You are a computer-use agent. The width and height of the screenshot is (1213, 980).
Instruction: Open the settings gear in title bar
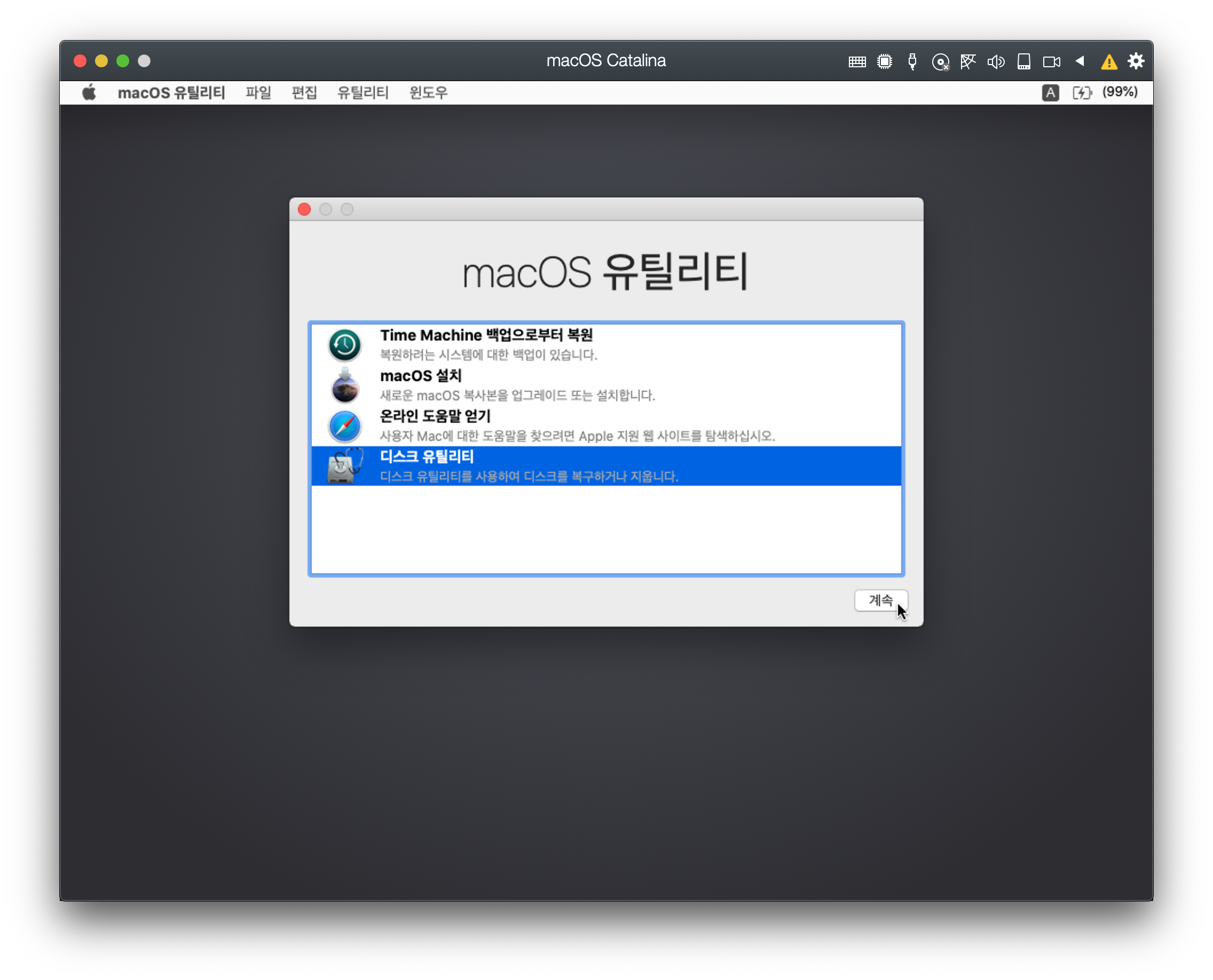tap(1136, 61)
